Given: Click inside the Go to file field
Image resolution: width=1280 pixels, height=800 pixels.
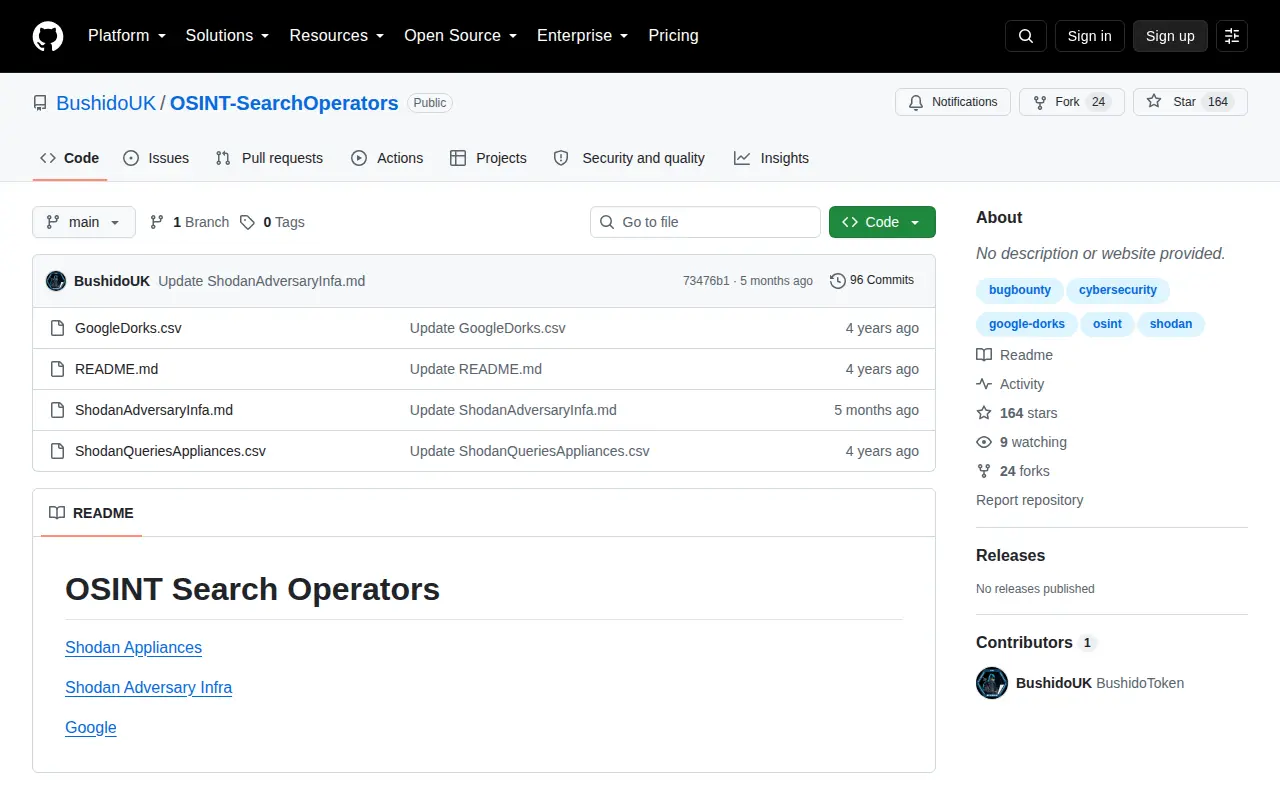Looking at the screenshot, I should pyautogui.click(x=705, y=222).
